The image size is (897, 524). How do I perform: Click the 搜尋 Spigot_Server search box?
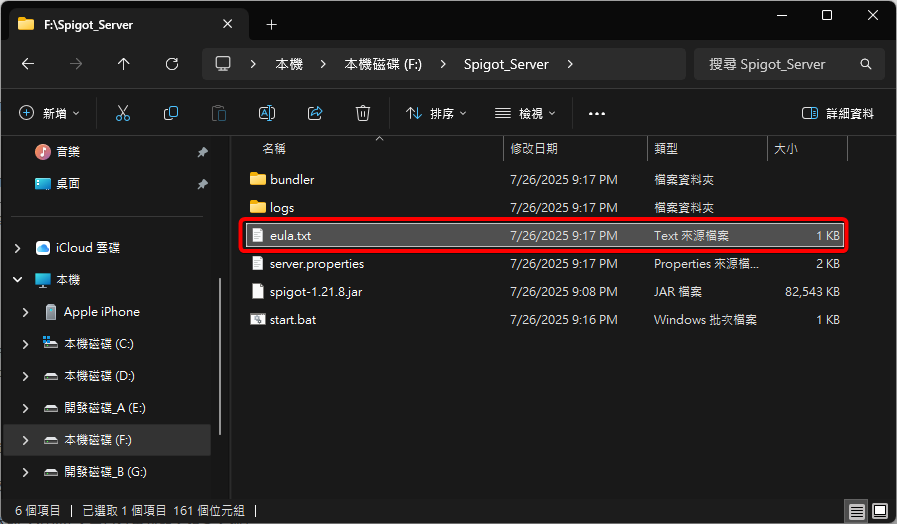[x=780, y=64]
